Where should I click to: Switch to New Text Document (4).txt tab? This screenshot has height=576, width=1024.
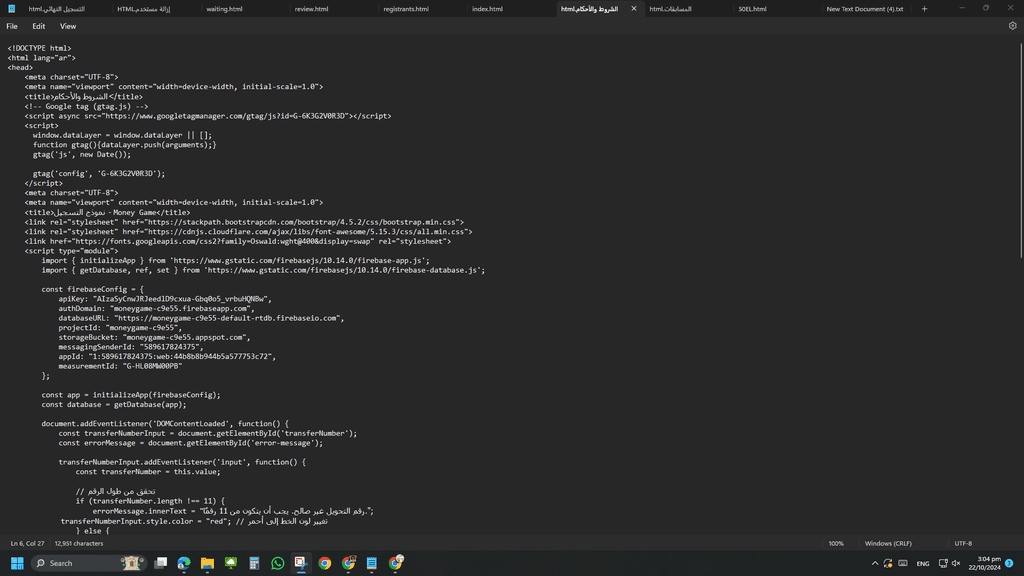coord(865,9)
